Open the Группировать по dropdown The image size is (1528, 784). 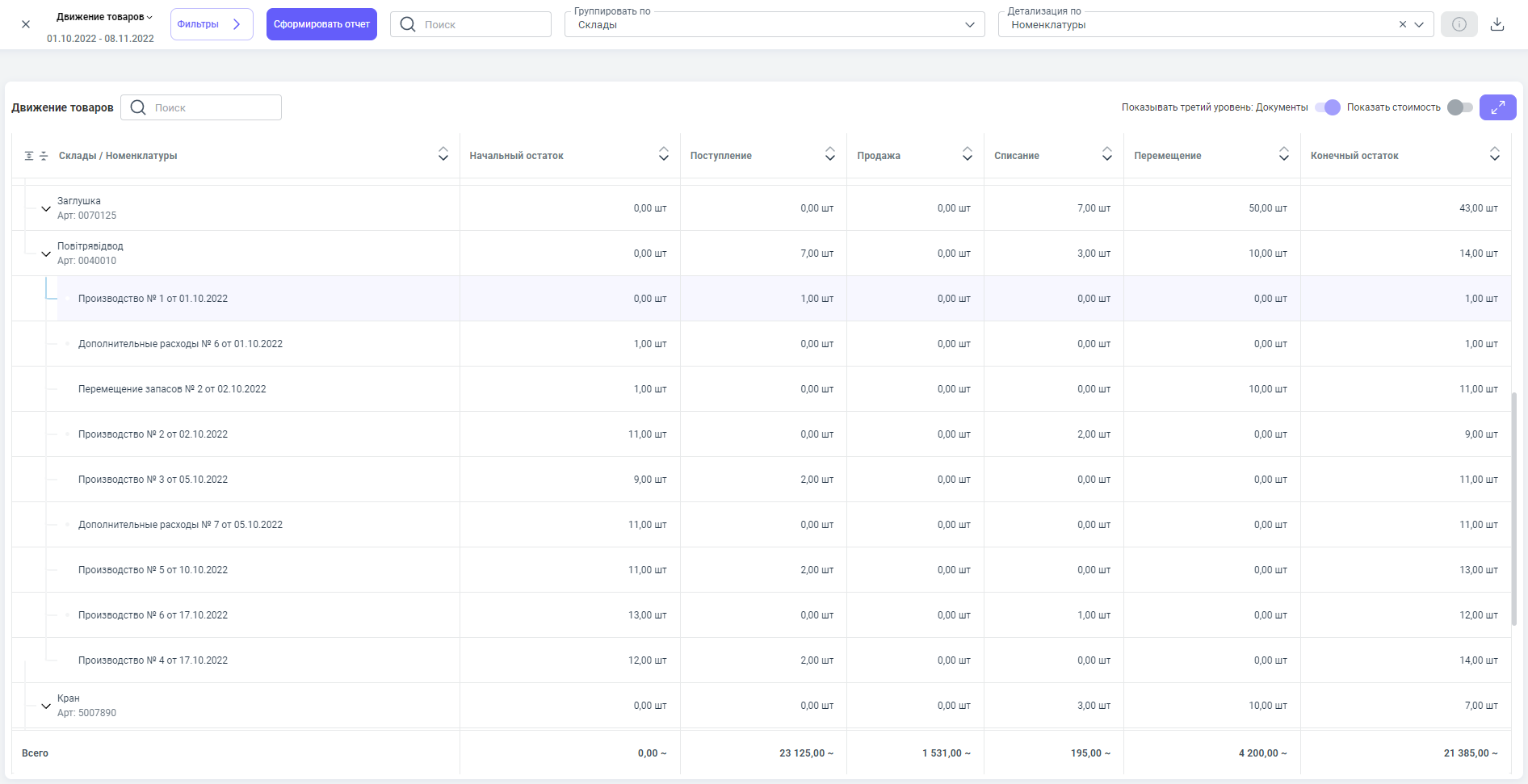774,24
